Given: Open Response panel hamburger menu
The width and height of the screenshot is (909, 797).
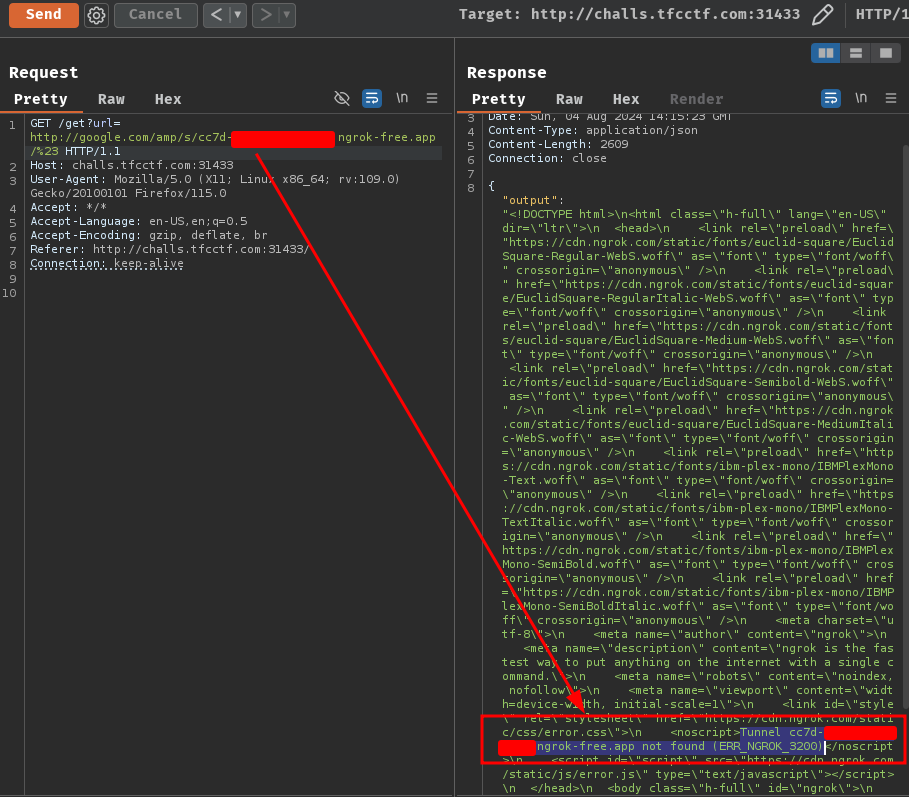Looking at the screenshot, I should [x=891, y=98].
